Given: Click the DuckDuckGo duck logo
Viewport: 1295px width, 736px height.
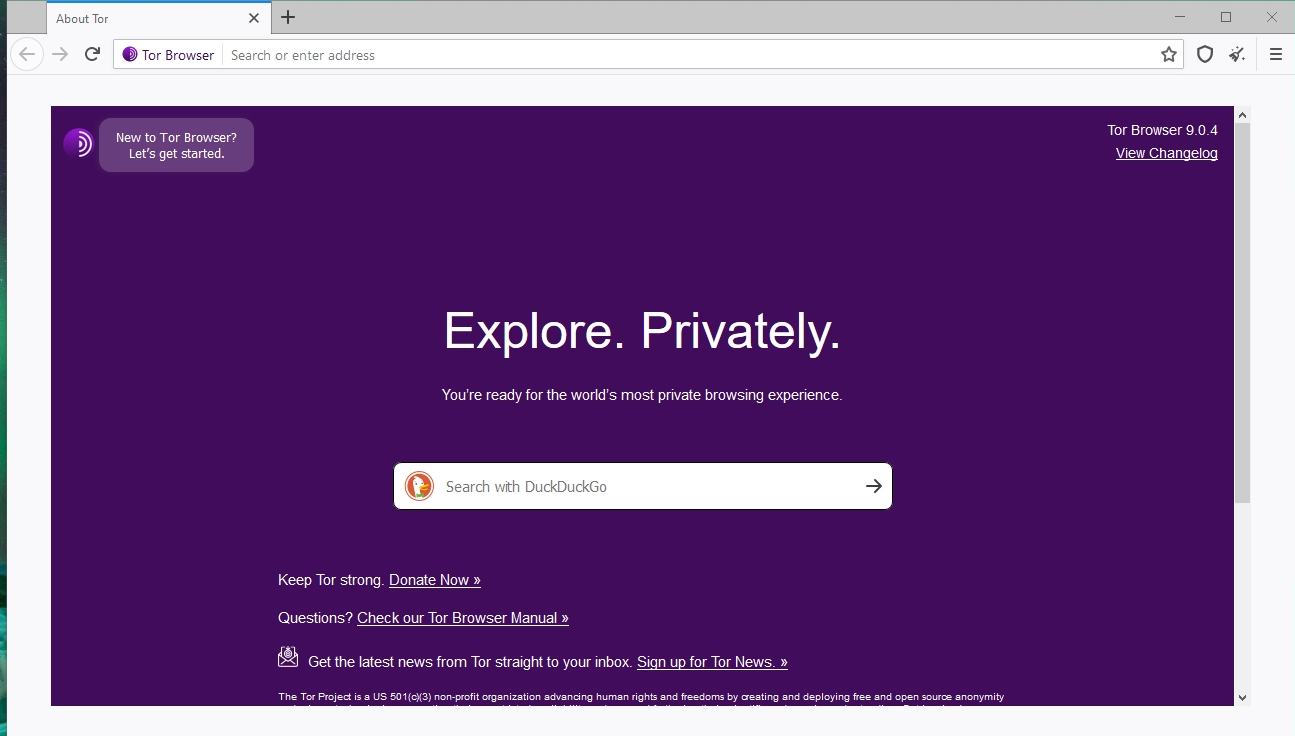Looking at the screenshot, I should coord(419,486).
